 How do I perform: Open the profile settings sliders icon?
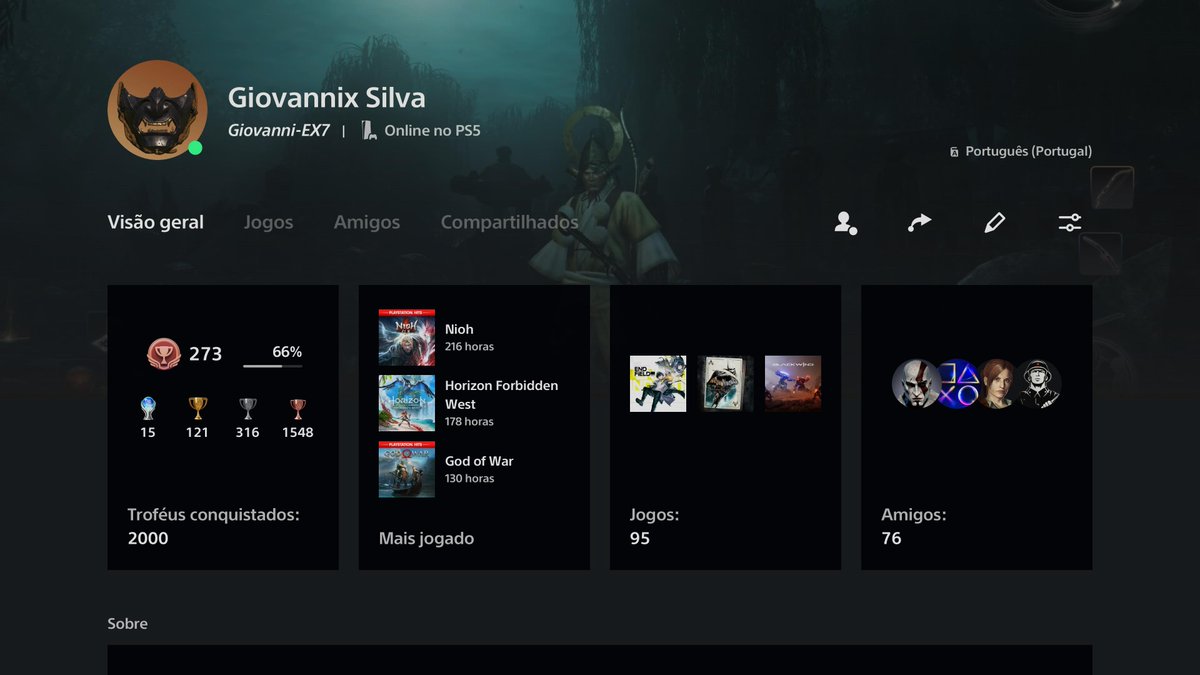pos(1070,223)
